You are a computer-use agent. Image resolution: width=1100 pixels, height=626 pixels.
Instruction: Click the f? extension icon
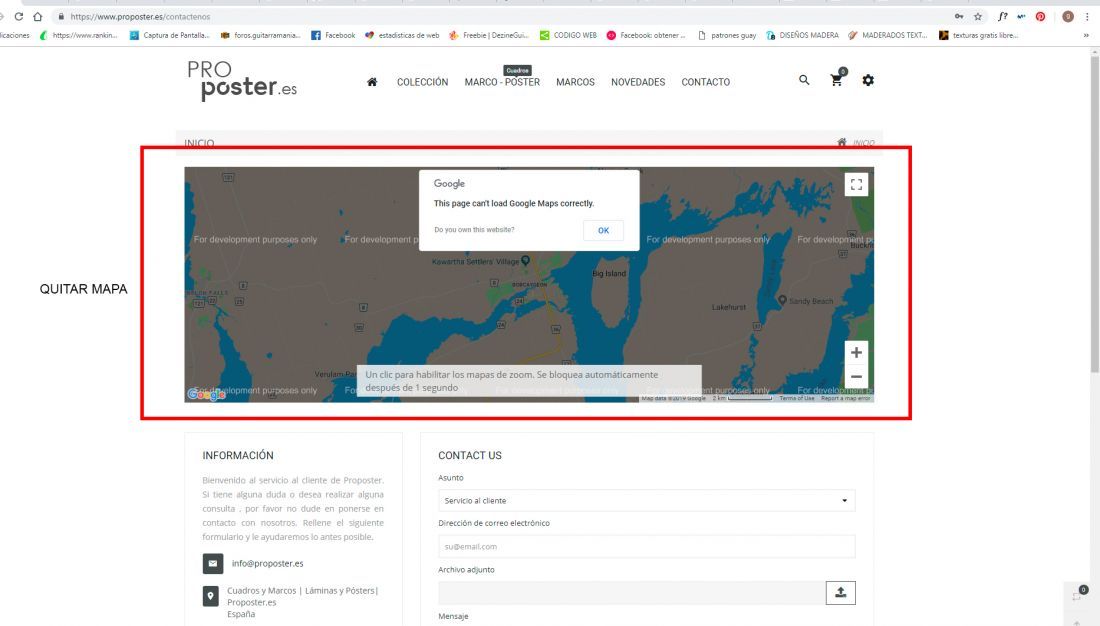pyautogui.click(x=1002, y=16)
